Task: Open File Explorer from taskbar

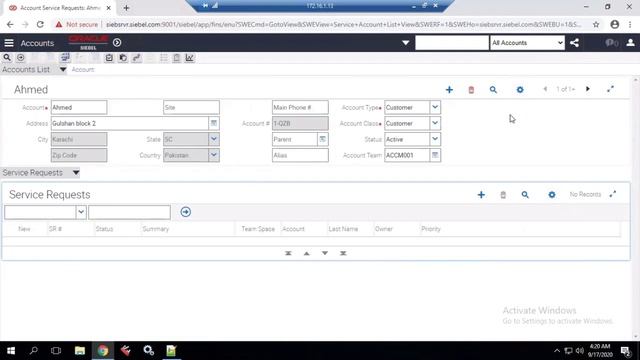Action: 80,351
